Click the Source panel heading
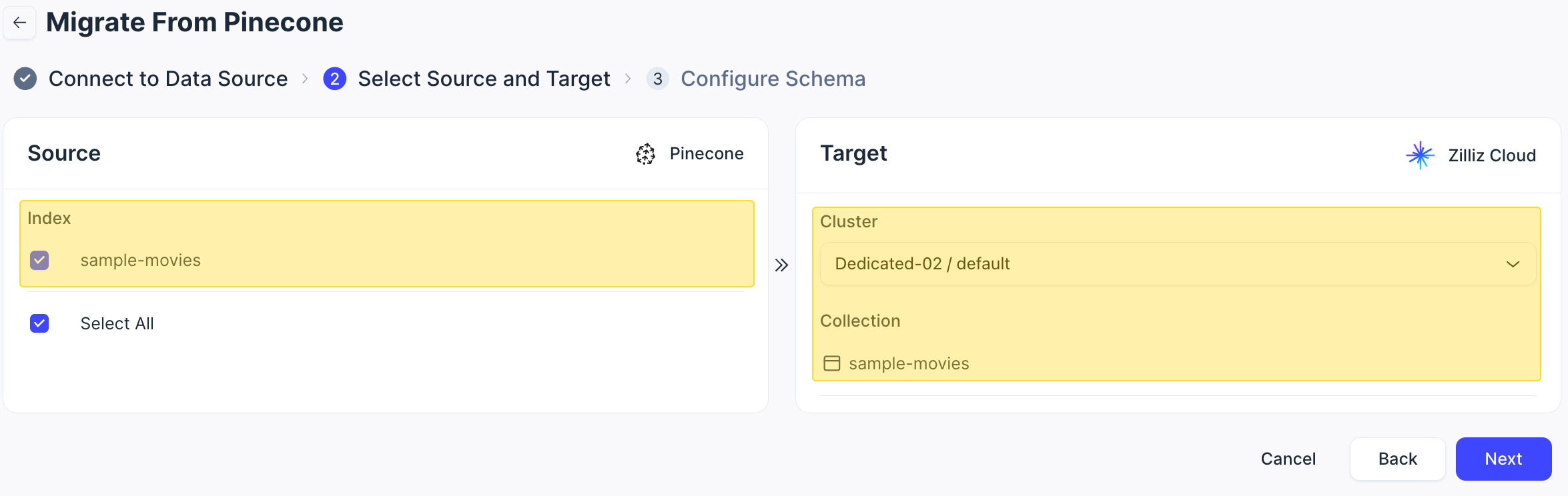Screen dimensions: 1568x496 point(64,153)
